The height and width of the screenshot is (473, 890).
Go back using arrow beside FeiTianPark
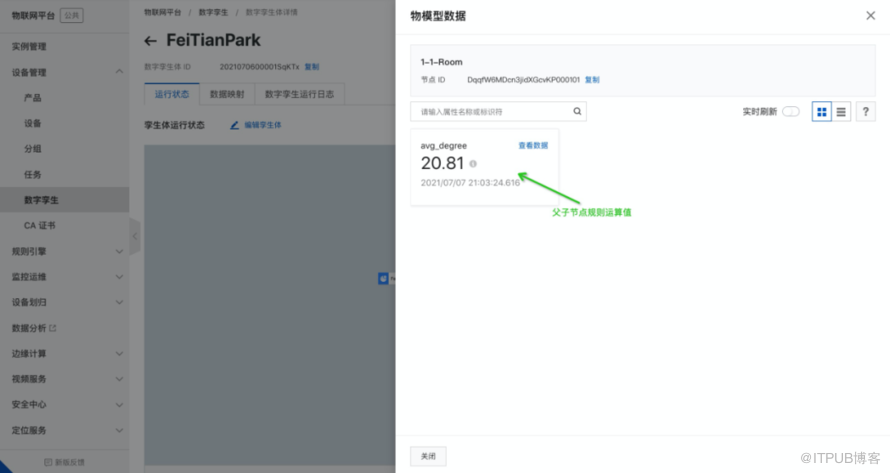pyautogui.click(x=150, y=41)
